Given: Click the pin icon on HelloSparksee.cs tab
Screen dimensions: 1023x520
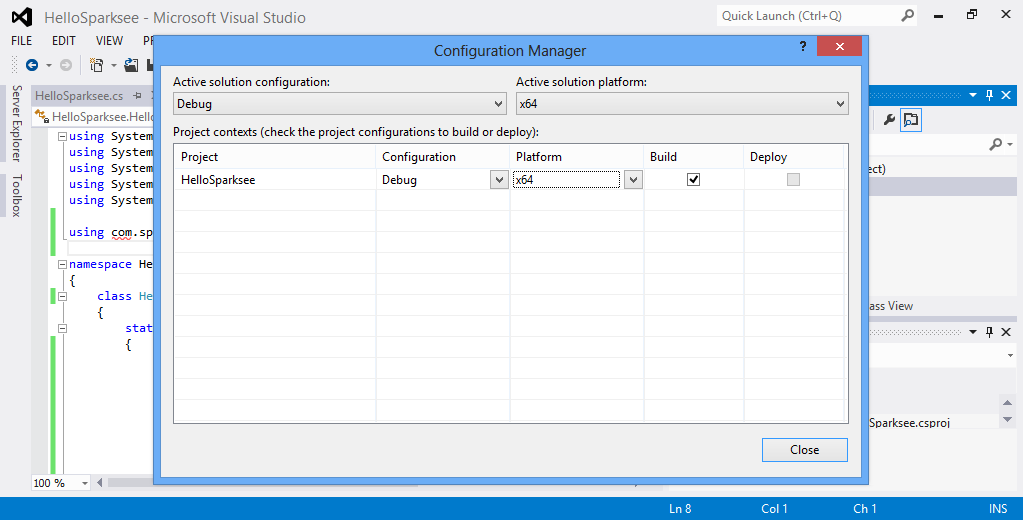Looking at the screenshot, I should pos(137,96).
